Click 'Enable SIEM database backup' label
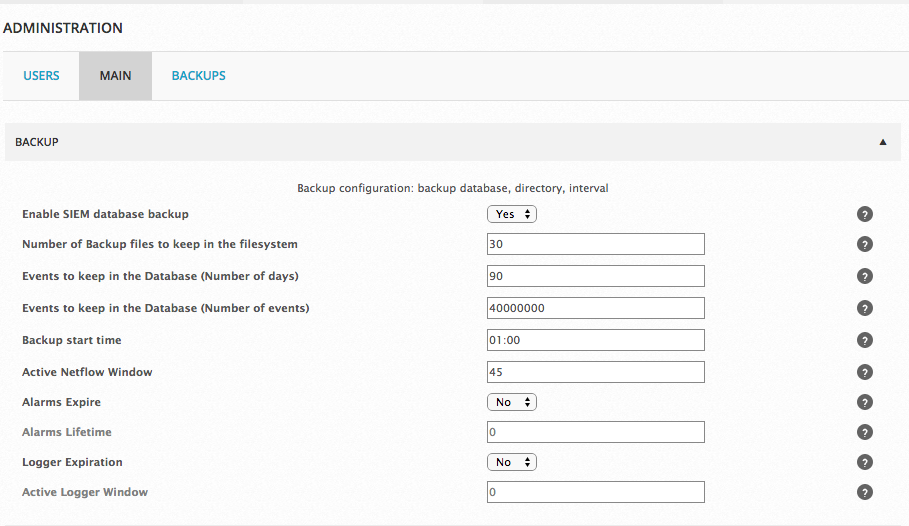 click(106, 214)
